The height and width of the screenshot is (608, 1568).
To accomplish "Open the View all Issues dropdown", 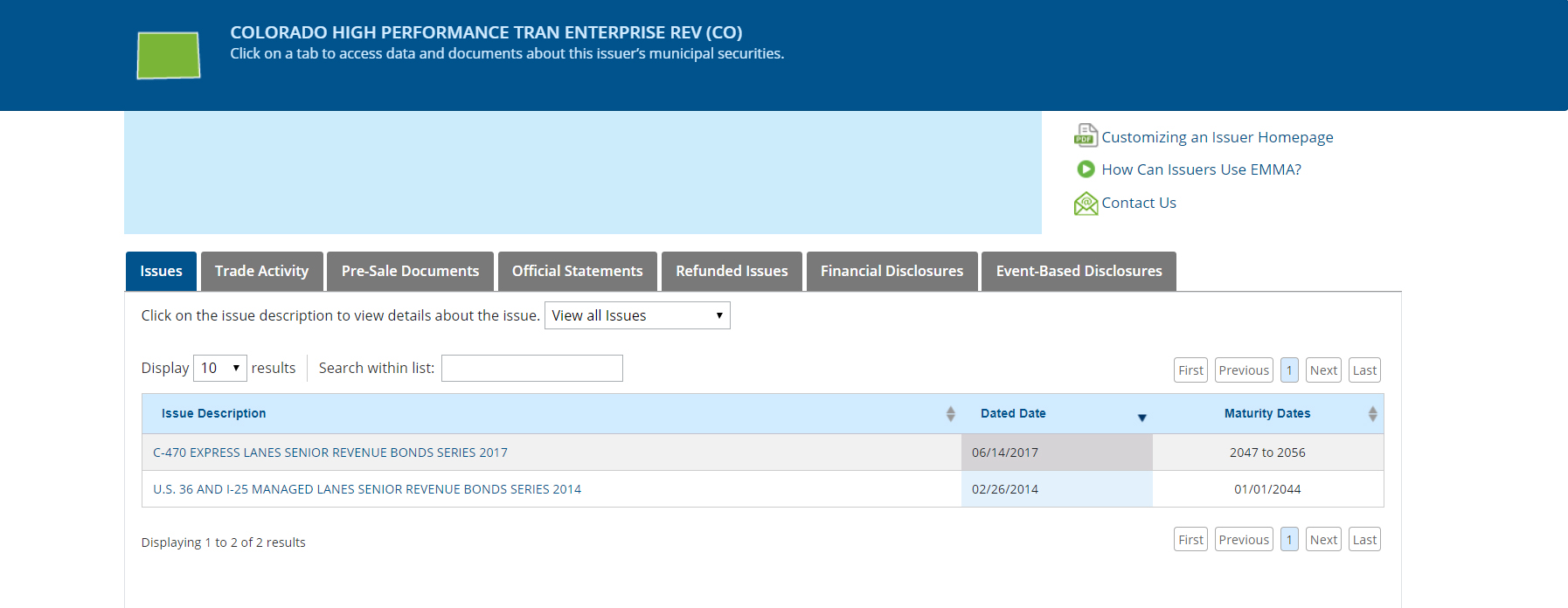I will click(x=637, y=315).
